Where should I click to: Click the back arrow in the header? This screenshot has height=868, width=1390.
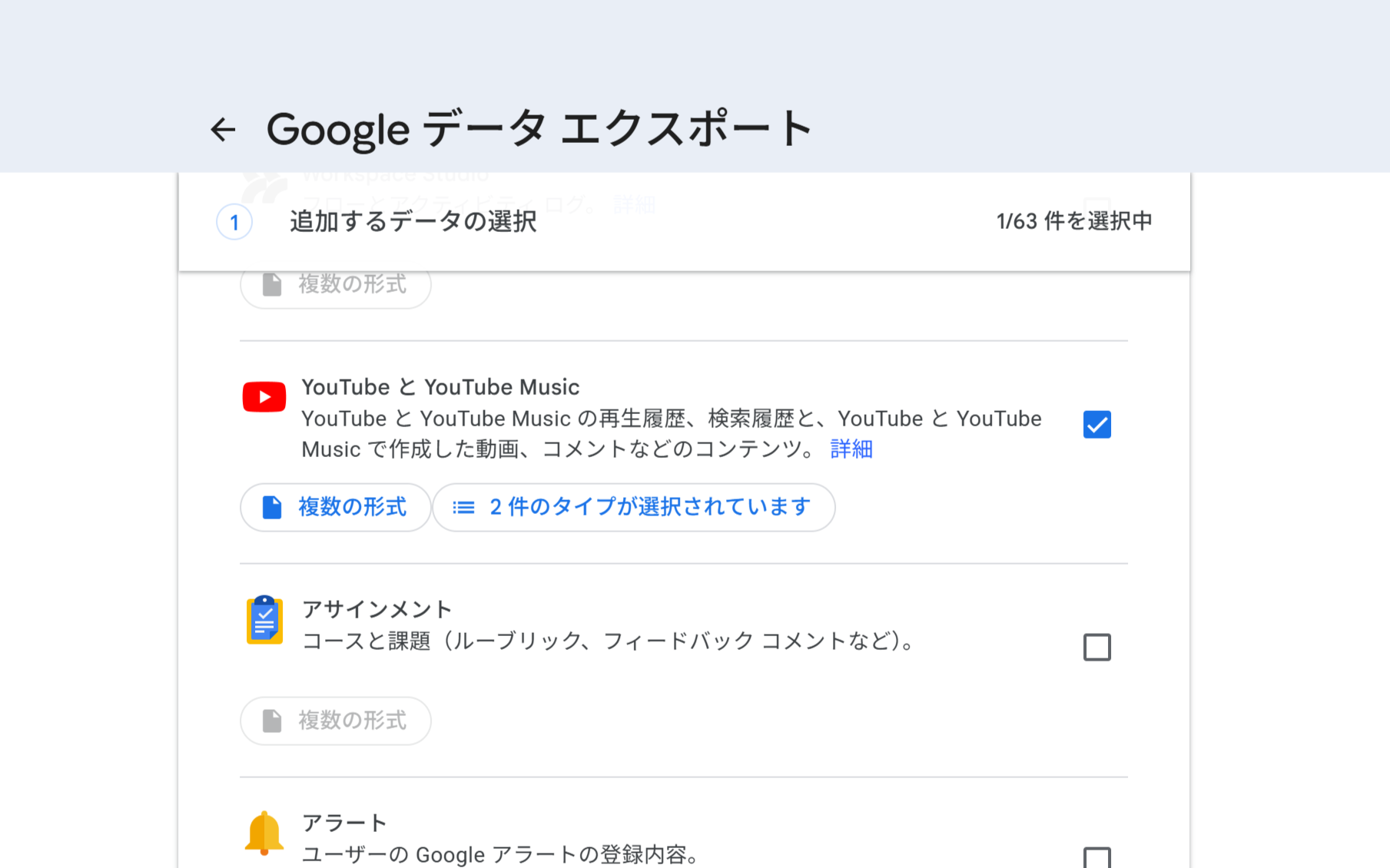(x=223, y=129)
